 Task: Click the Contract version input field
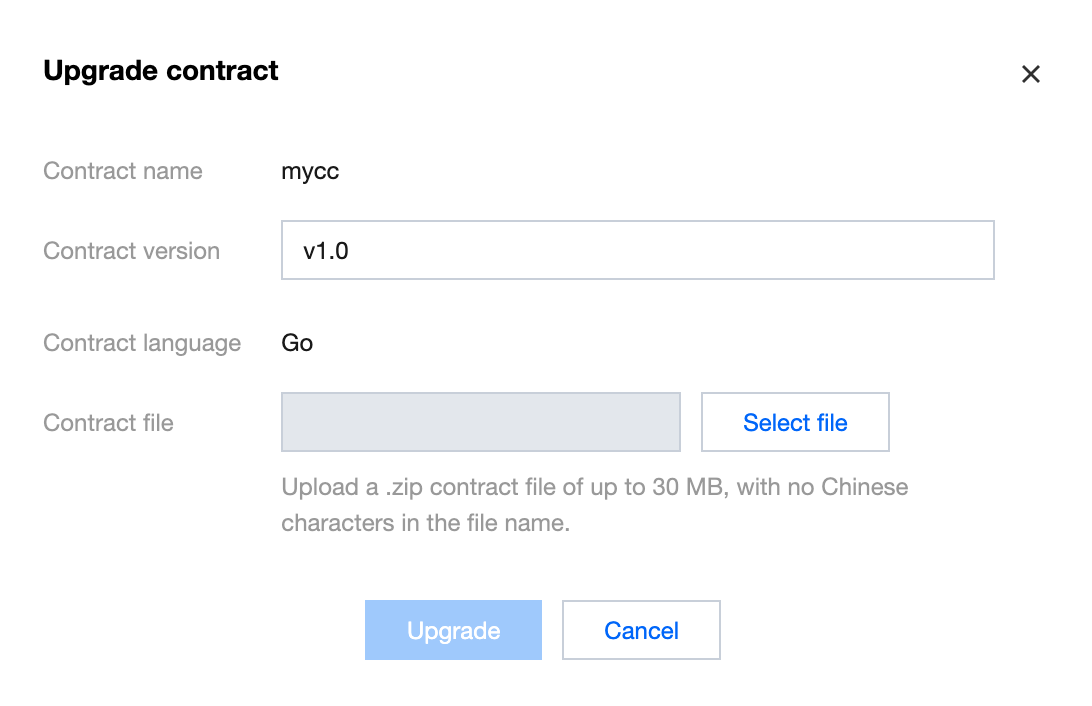coord(637,250)
